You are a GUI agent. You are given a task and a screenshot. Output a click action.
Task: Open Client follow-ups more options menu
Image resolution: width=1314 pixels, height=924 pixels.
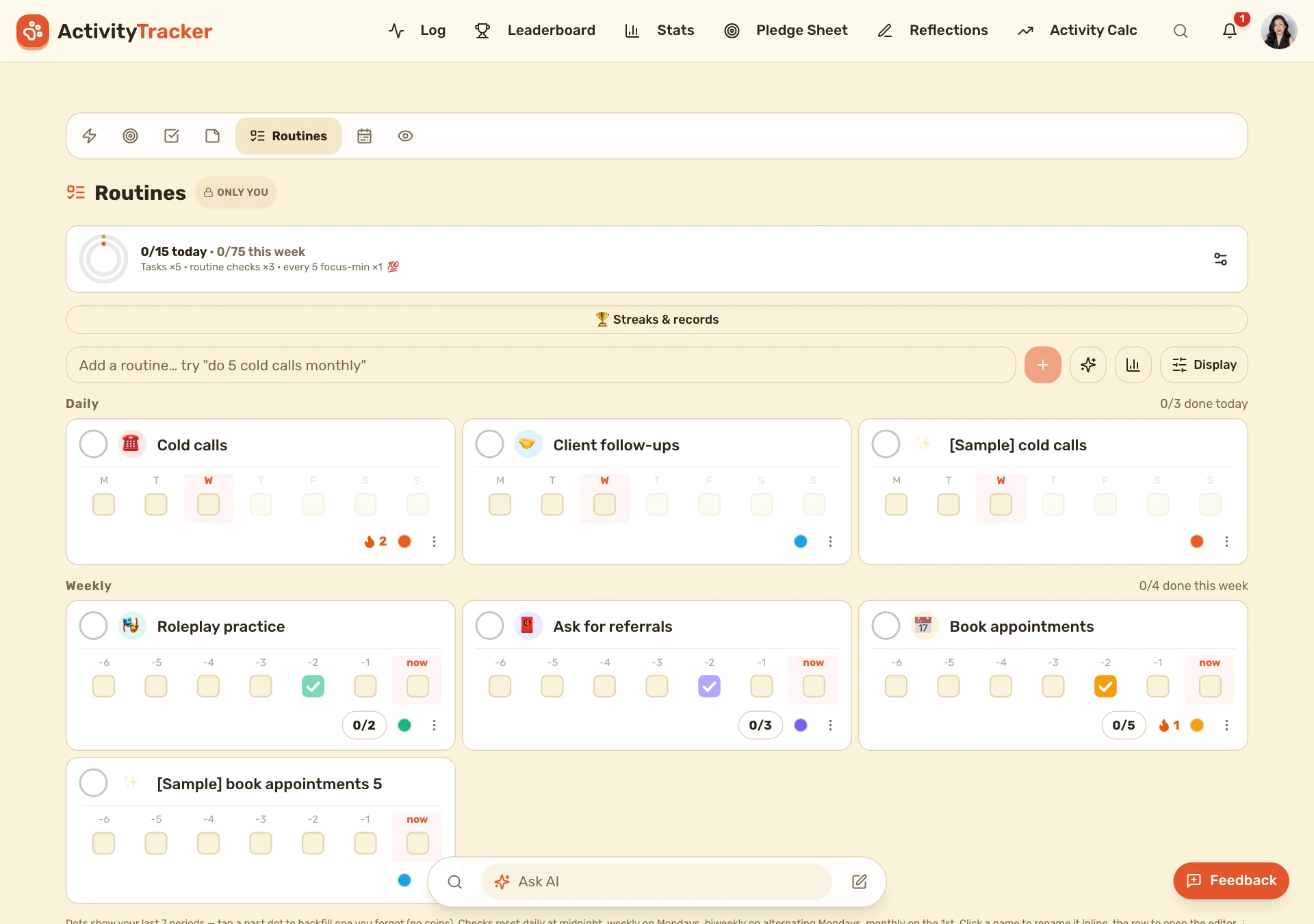[x=830, y=541]
